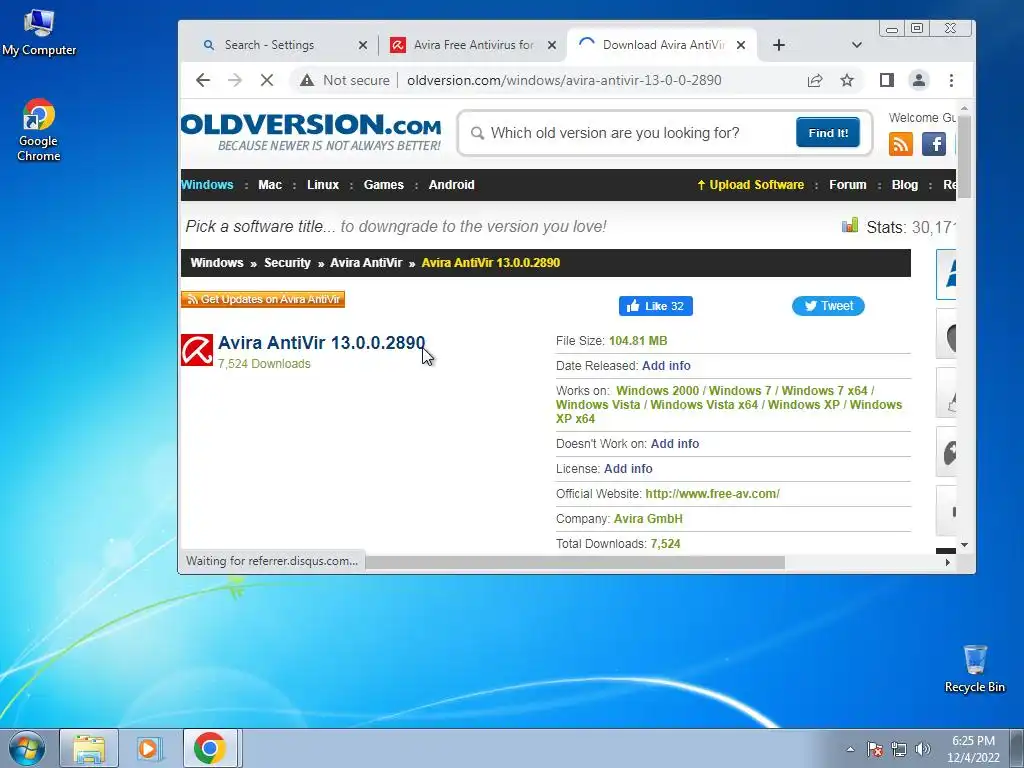This screenshot has height=768, width=1024.
Task: Open the RSS feed orange icon
Action: pyautogui.click(x=901, y=144)
